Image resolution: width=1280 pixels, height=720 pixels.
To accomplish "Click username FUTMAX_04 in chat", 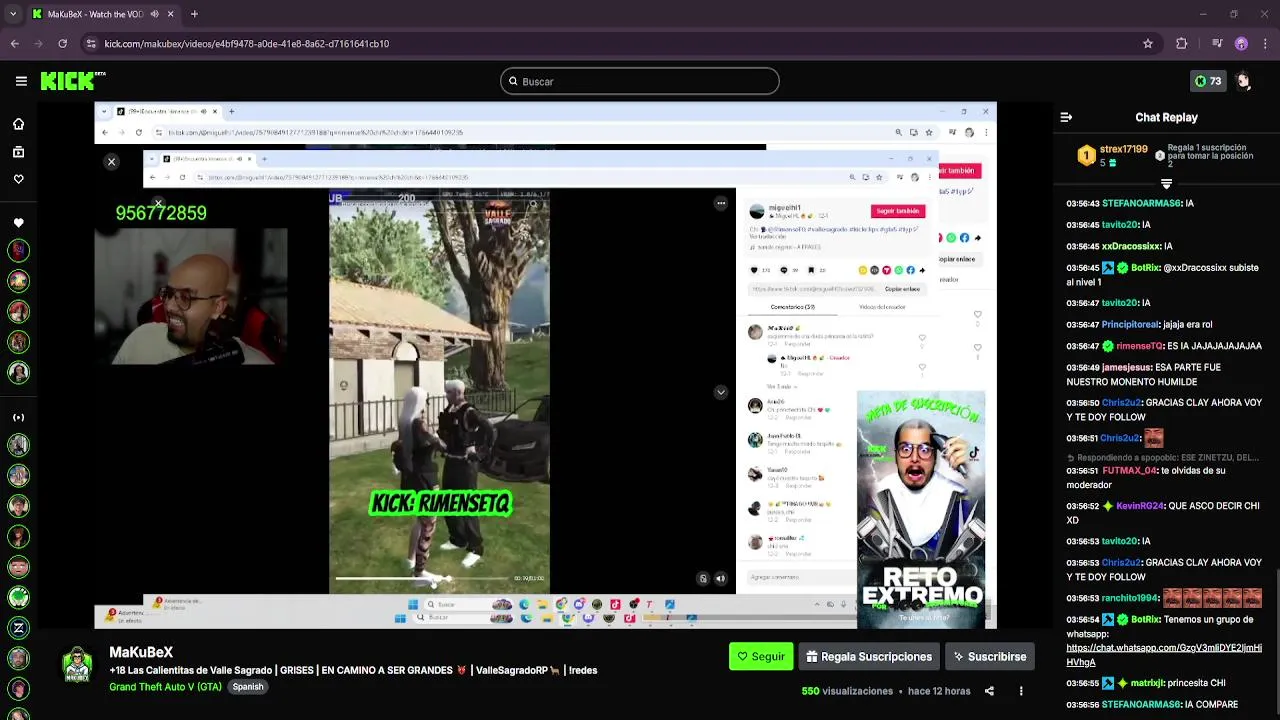I will point(1129,471).
